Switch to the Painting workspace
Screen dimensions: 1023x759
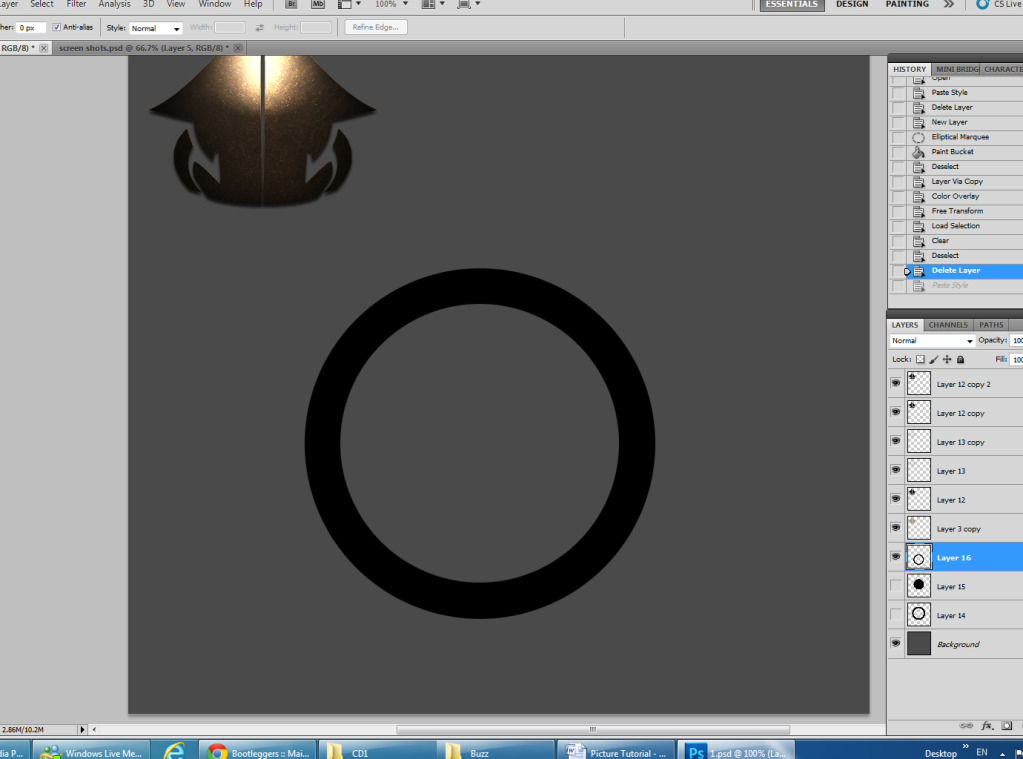907,4
